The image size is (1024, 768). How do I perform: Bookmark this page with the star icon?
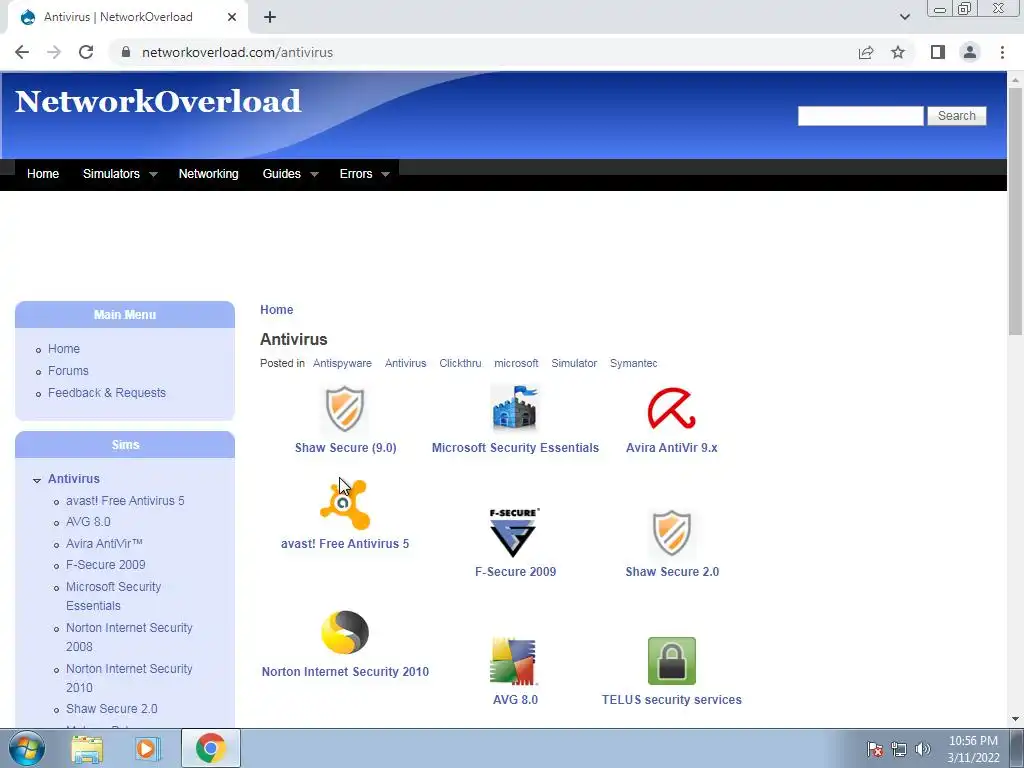(x=898, y=52)
